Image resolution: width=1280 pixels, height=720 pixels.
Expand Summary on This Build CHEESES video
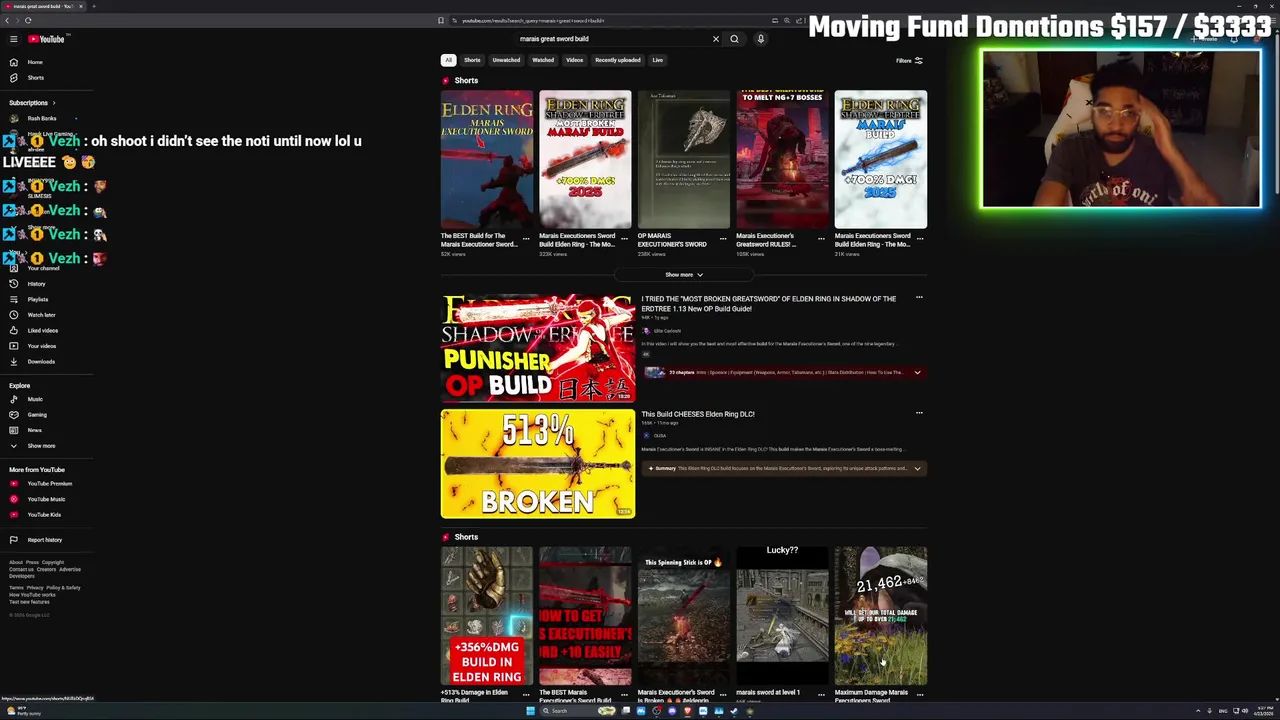click(917, 468)
